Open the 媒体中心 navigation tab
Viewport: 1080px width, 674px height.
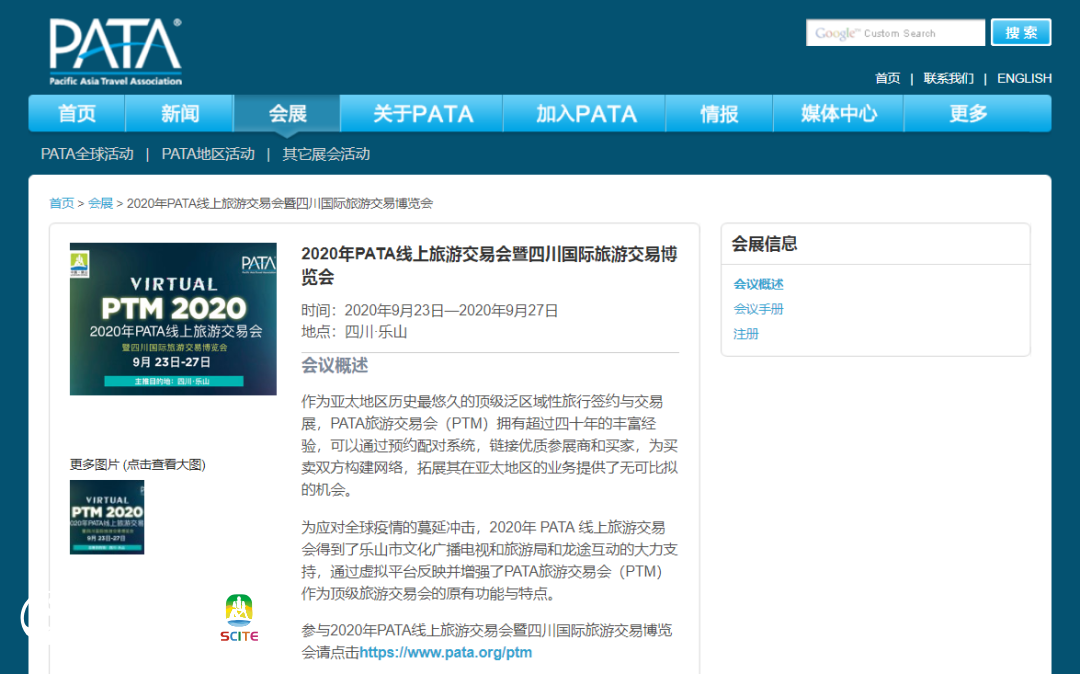[x=838, y=114]
